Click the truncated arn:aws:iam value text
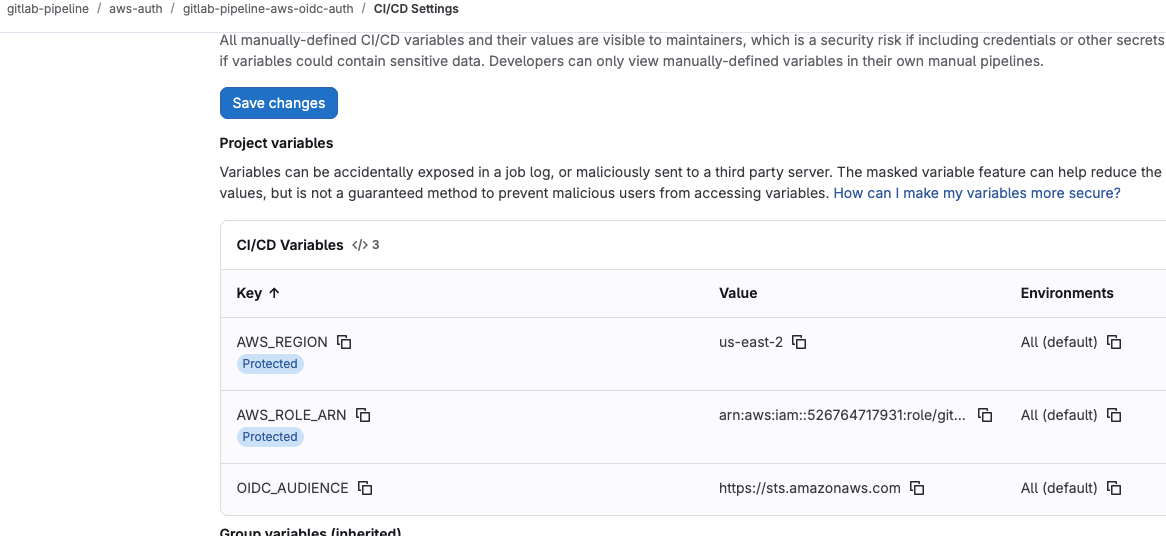The image size is (1166, 536). [842, 415]
